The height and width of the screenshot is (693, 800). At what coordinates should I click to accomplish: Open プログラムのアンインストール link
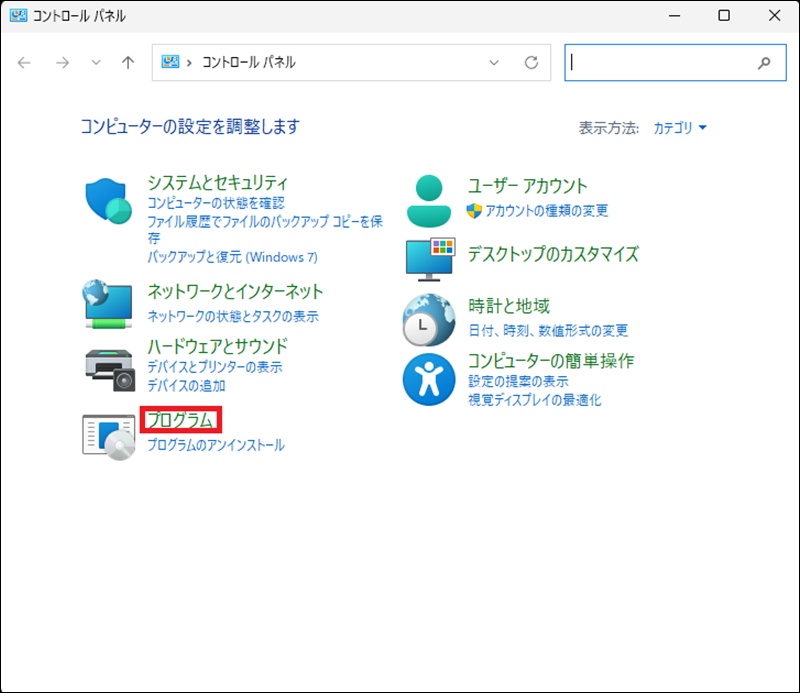(x=216, y=445)
